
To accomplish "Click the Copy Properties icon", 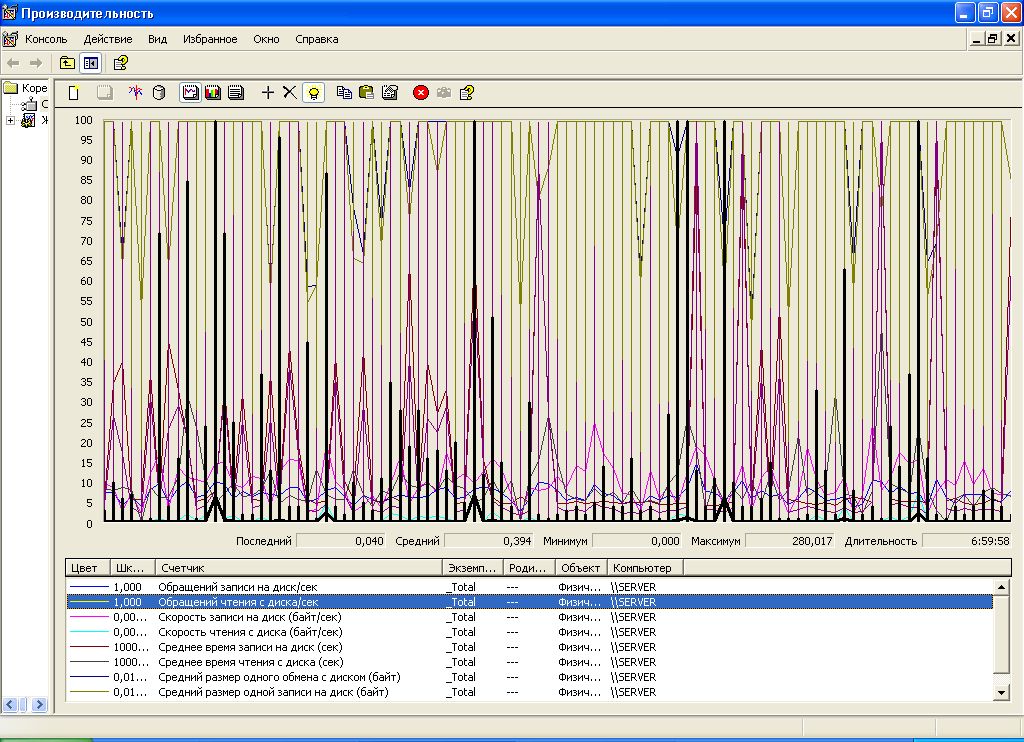I will coord(344,93).
